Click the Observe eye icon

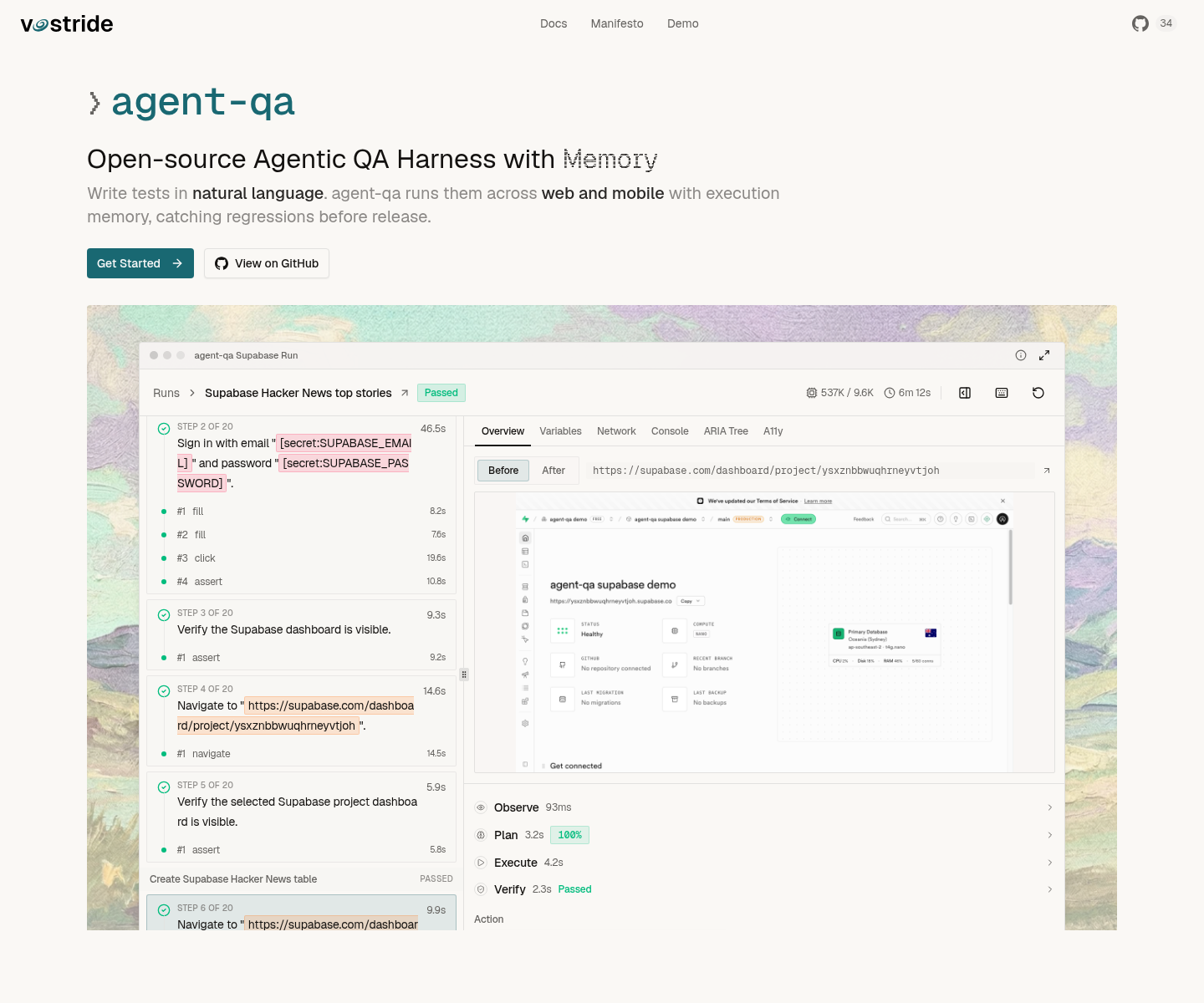coord(481,807)
